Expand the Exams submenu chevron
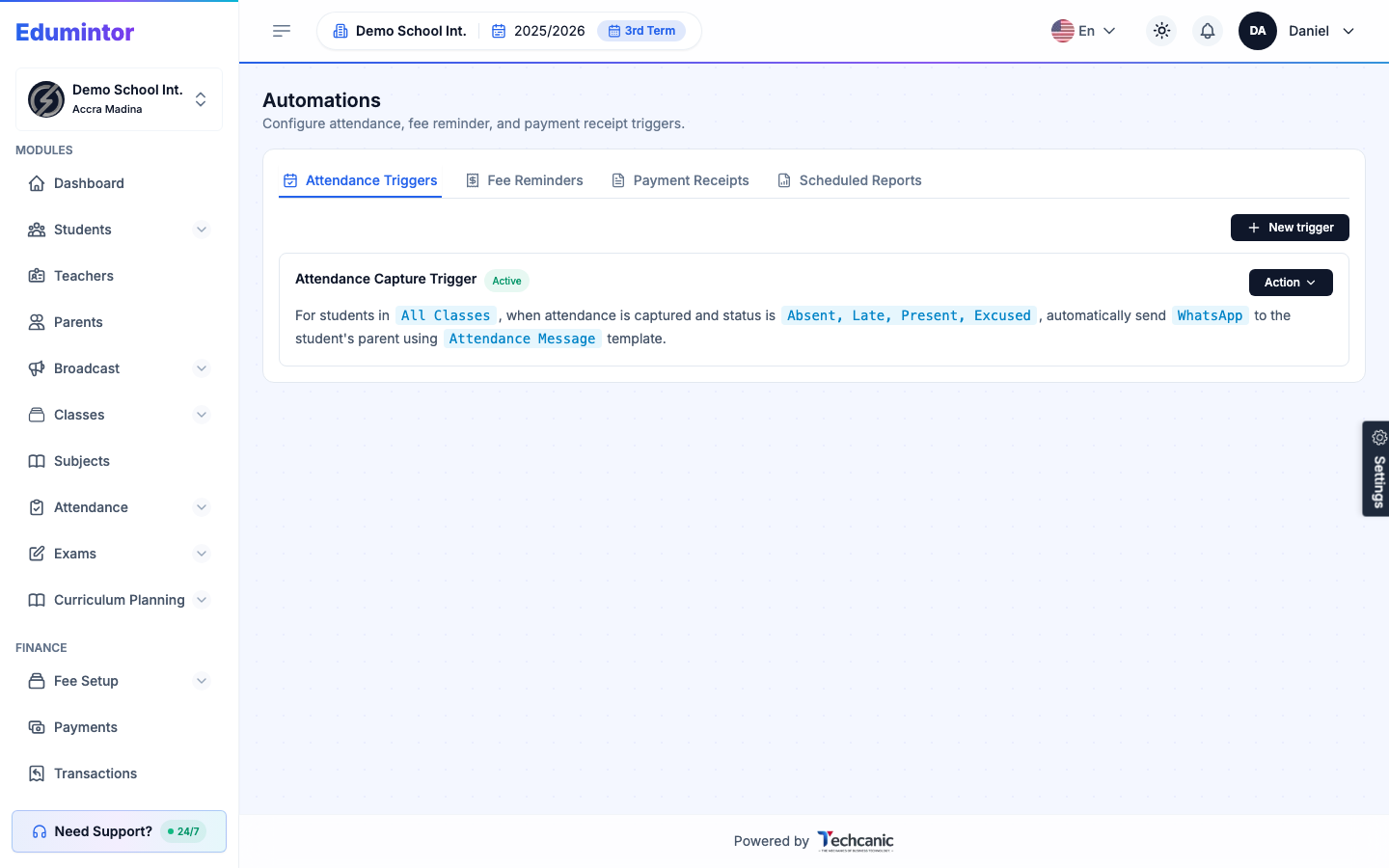 point(202,554)
